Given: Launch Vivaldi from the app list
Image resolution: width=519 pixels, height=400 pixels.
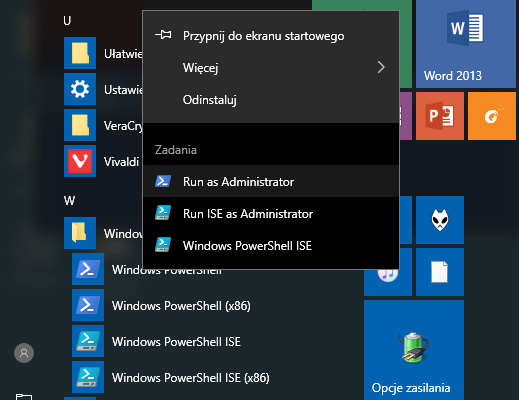Looking at the screenshot, I should coord(80,161).
